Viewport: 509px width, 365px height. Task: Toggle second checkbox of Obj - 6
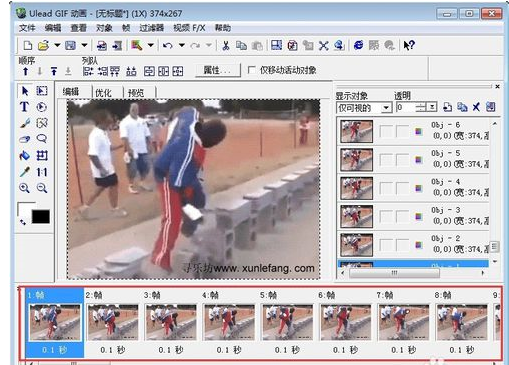(x=402, y=131)
